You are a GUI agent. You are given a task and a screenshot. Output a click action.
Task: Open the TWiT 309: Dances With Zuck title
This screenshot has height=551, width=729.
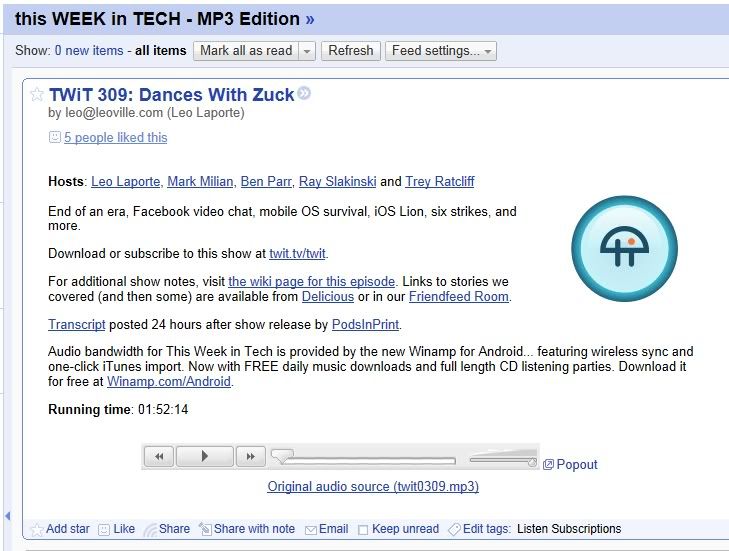(172, 94)
